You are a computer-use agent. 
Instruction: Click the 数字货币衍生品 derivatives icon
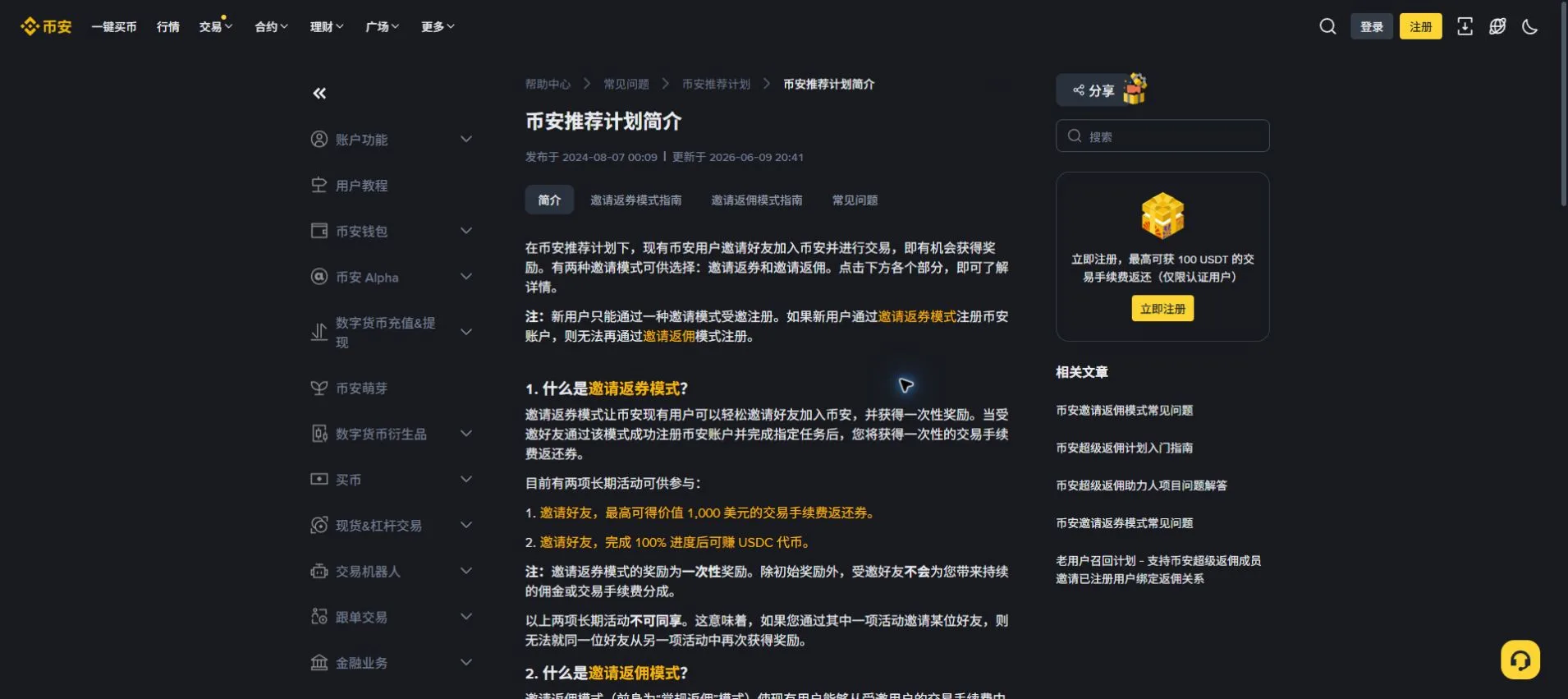[x=319, y=434]
